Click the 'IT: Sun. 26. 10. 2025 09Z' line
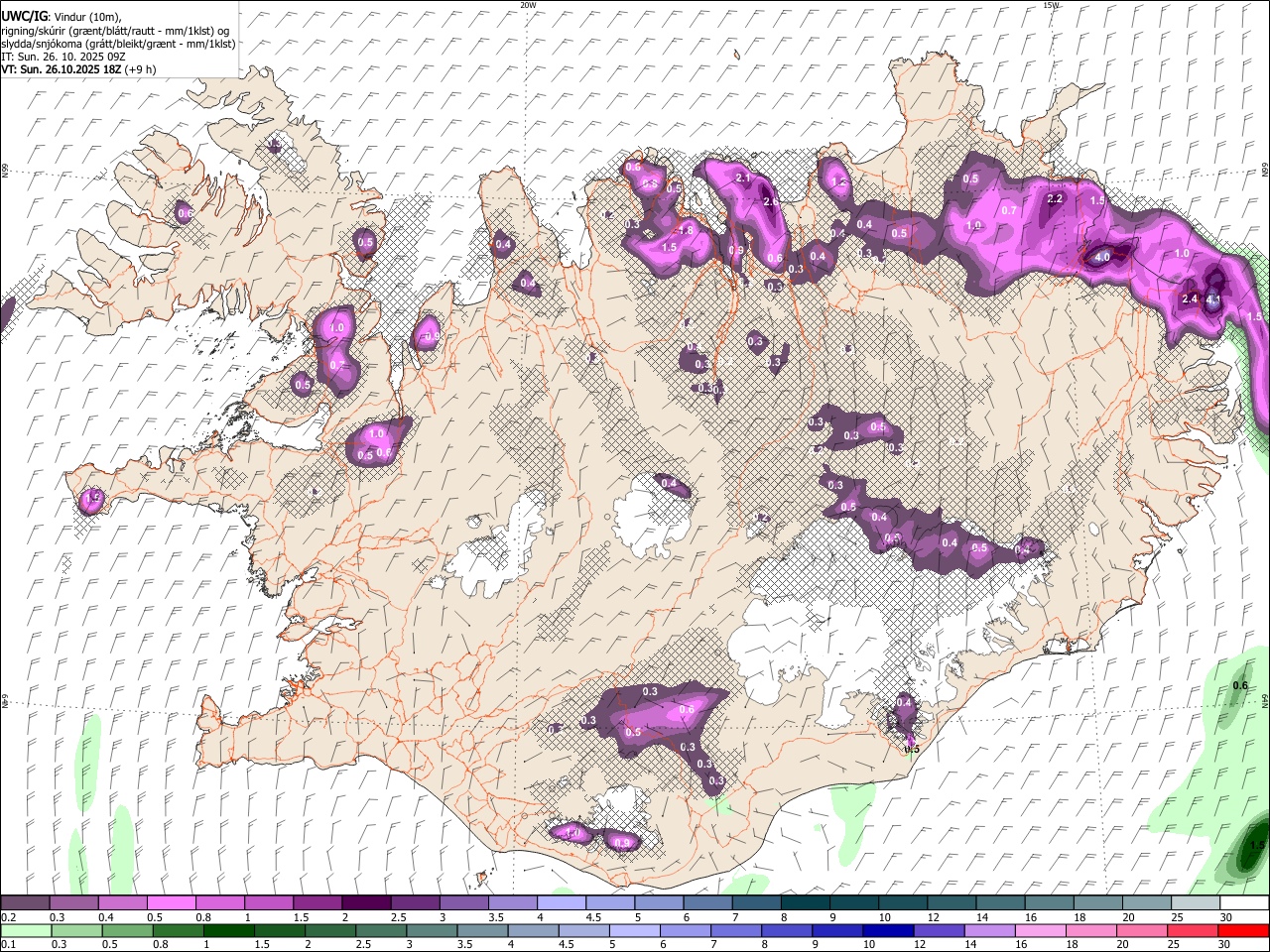Image resolution: width=1270 pixels, height=952 pixels. pos(63,57)
